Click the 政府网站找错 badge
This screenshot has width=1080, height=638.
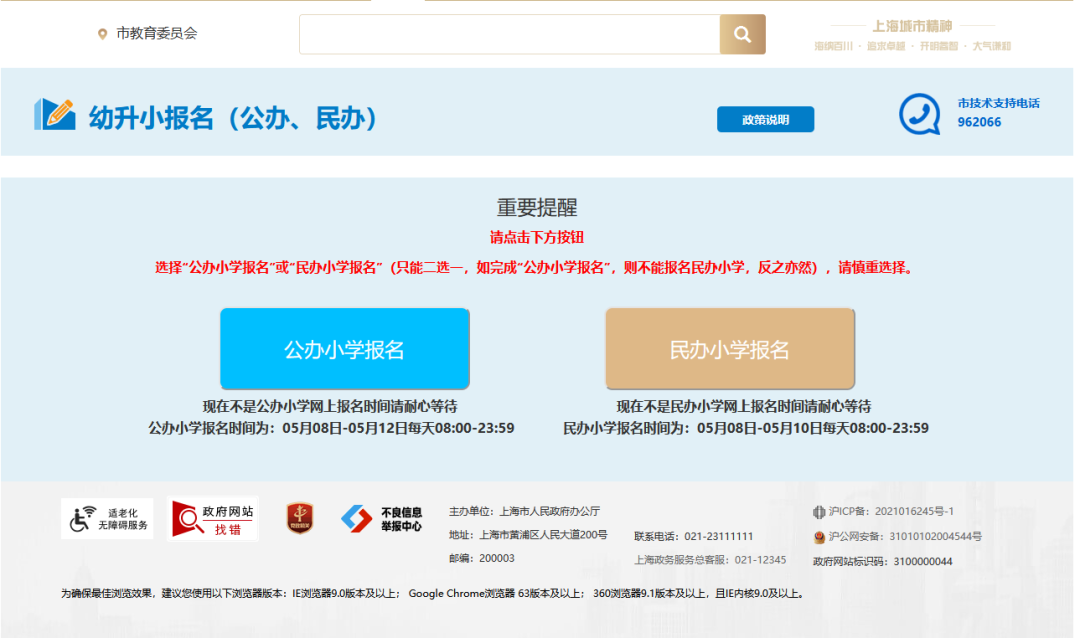pos(213,519)
